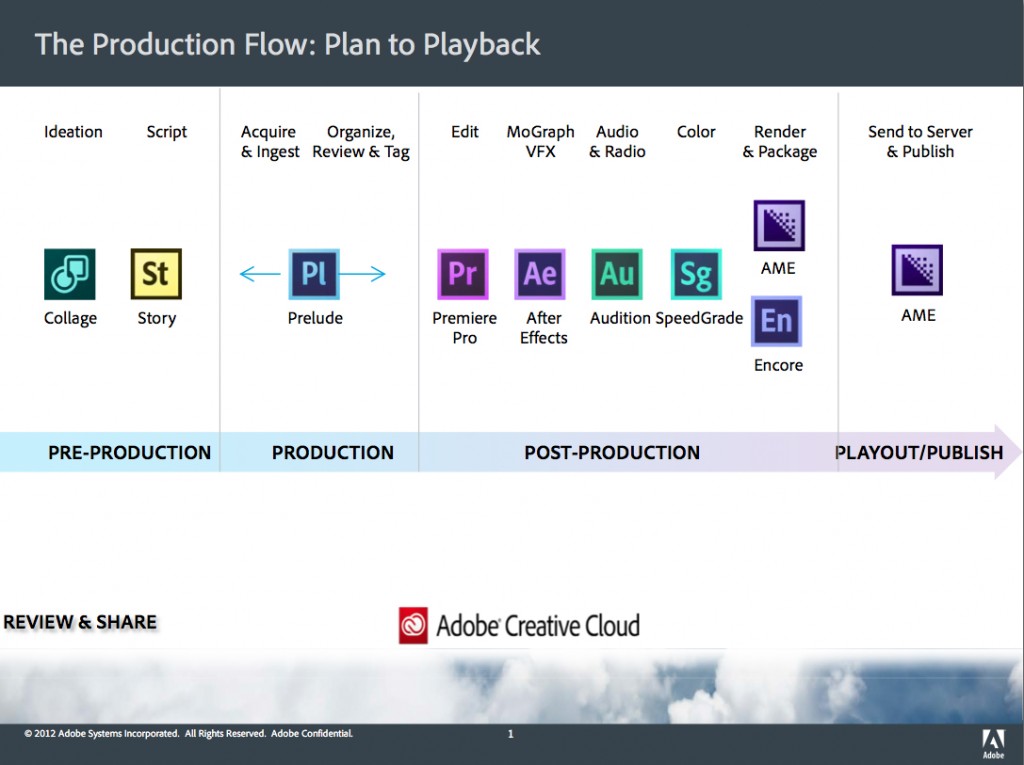Click the "Encore" caption text
1024x765 pixels.
point(778,365)
